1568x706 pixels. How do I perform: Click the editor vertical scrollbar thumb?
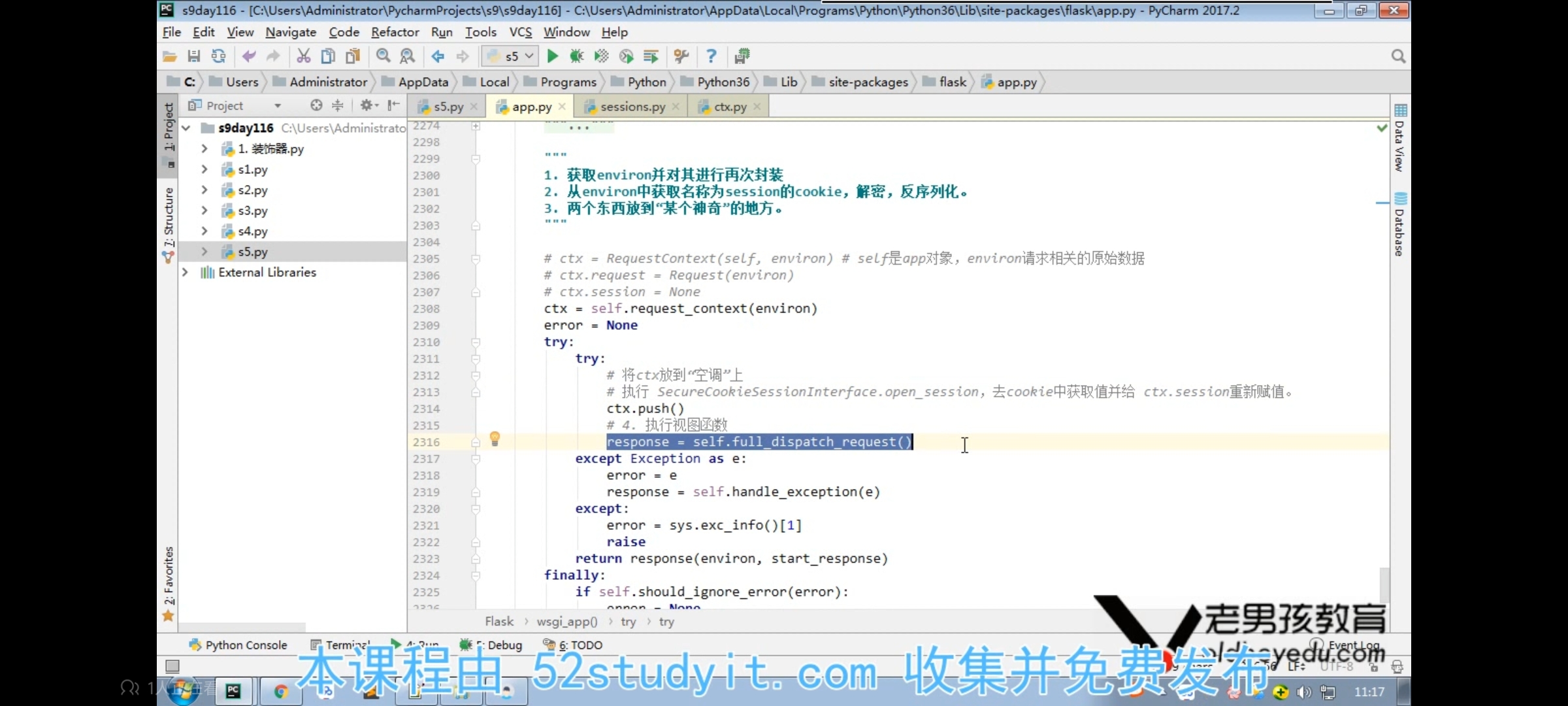(x=1384, y=584)
